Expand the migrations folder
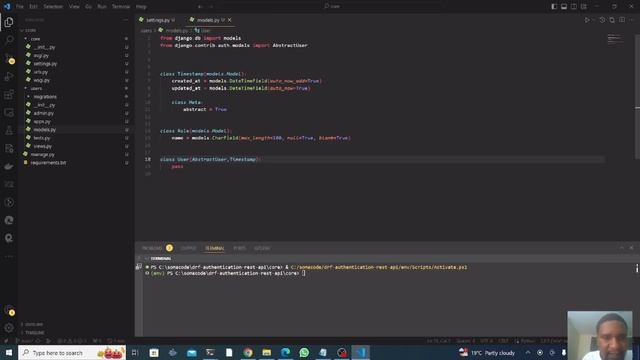Viewport: 640px width, 360px height. pyautogui.click(x=28, y=97)
